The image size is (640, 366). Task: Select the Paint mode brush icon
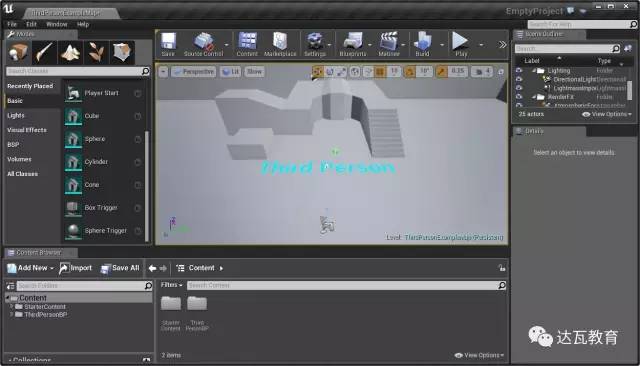tap(44, 52)
